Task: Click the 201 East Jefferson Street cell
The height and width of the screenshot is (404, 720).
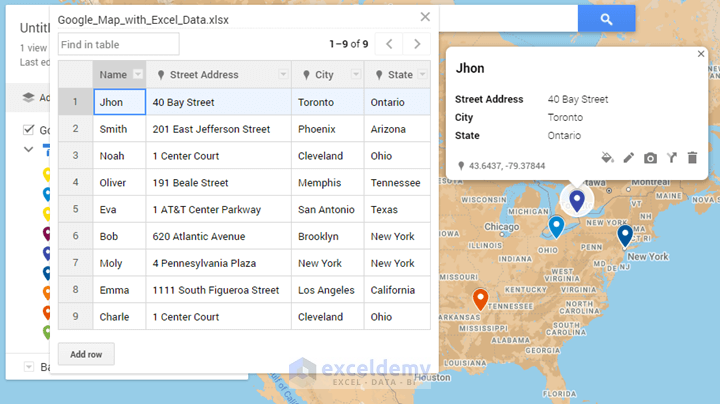Action: [219, 129]
